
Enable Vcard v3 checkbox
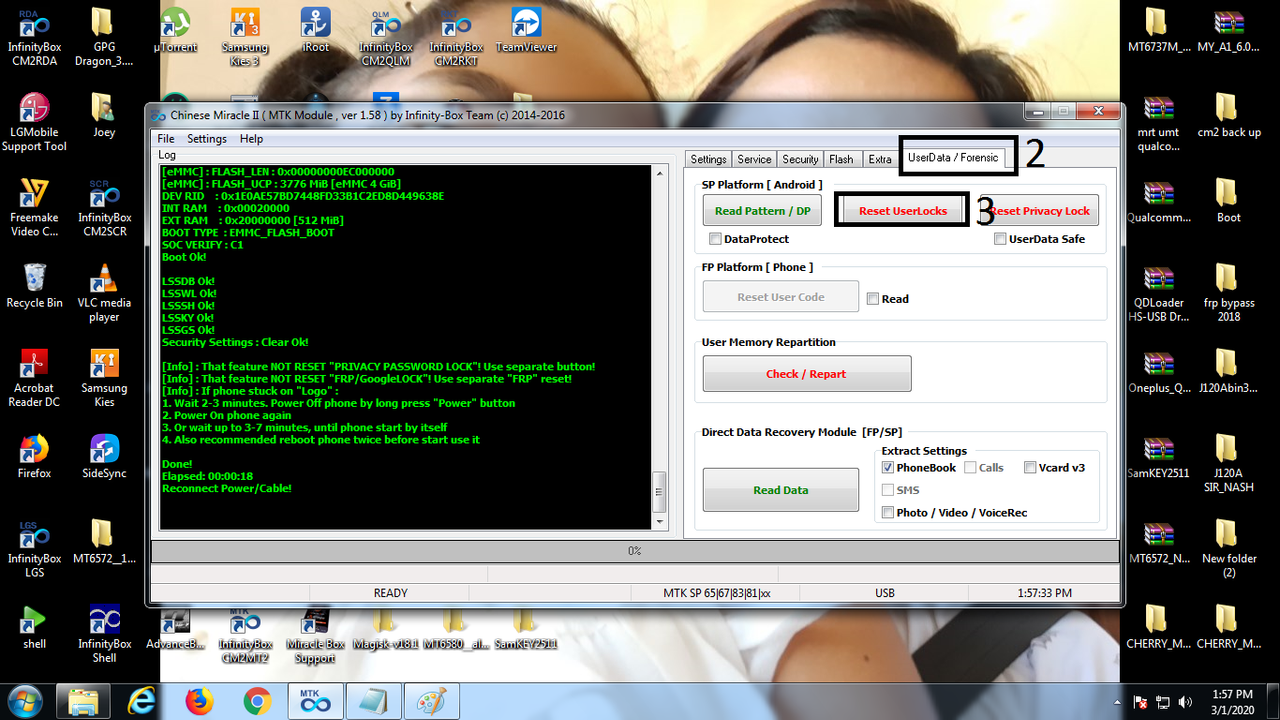click(1030, 467)
